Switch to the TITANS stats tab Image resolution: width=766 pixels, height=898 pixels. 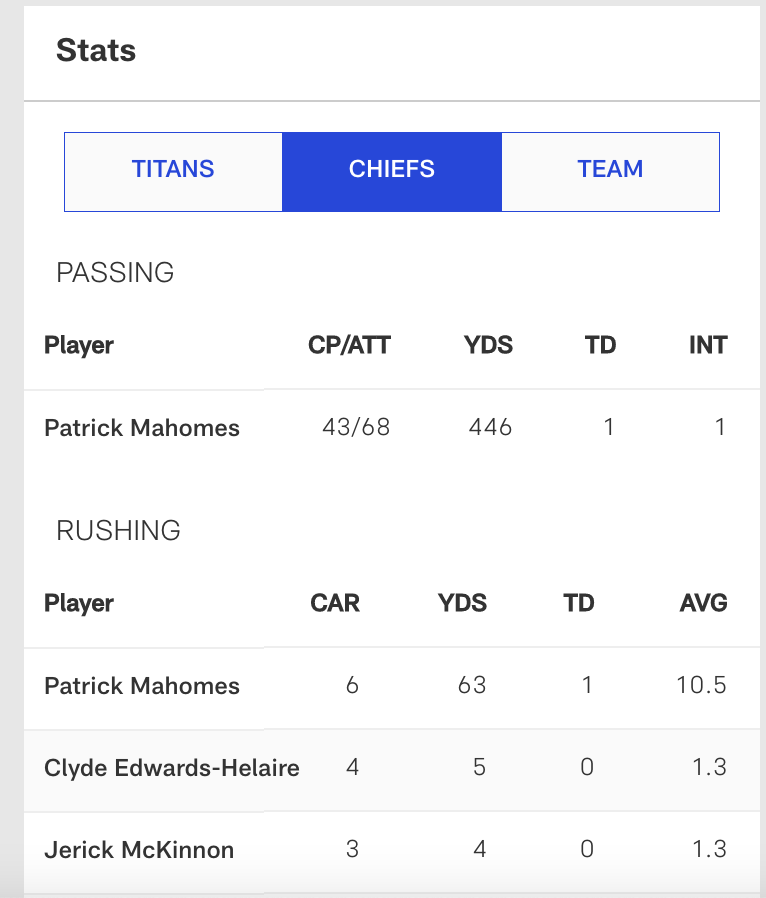[x=173, y=170]
